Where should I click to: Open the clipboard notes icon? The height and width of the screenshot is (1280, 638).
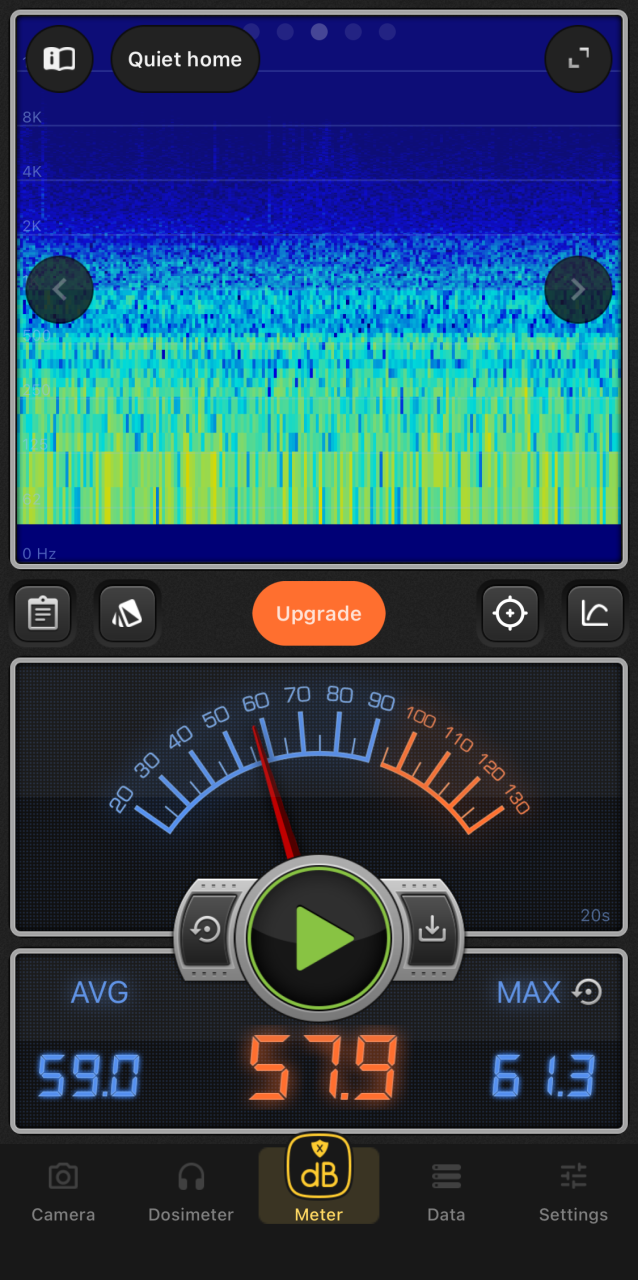(x=42, y=613)
